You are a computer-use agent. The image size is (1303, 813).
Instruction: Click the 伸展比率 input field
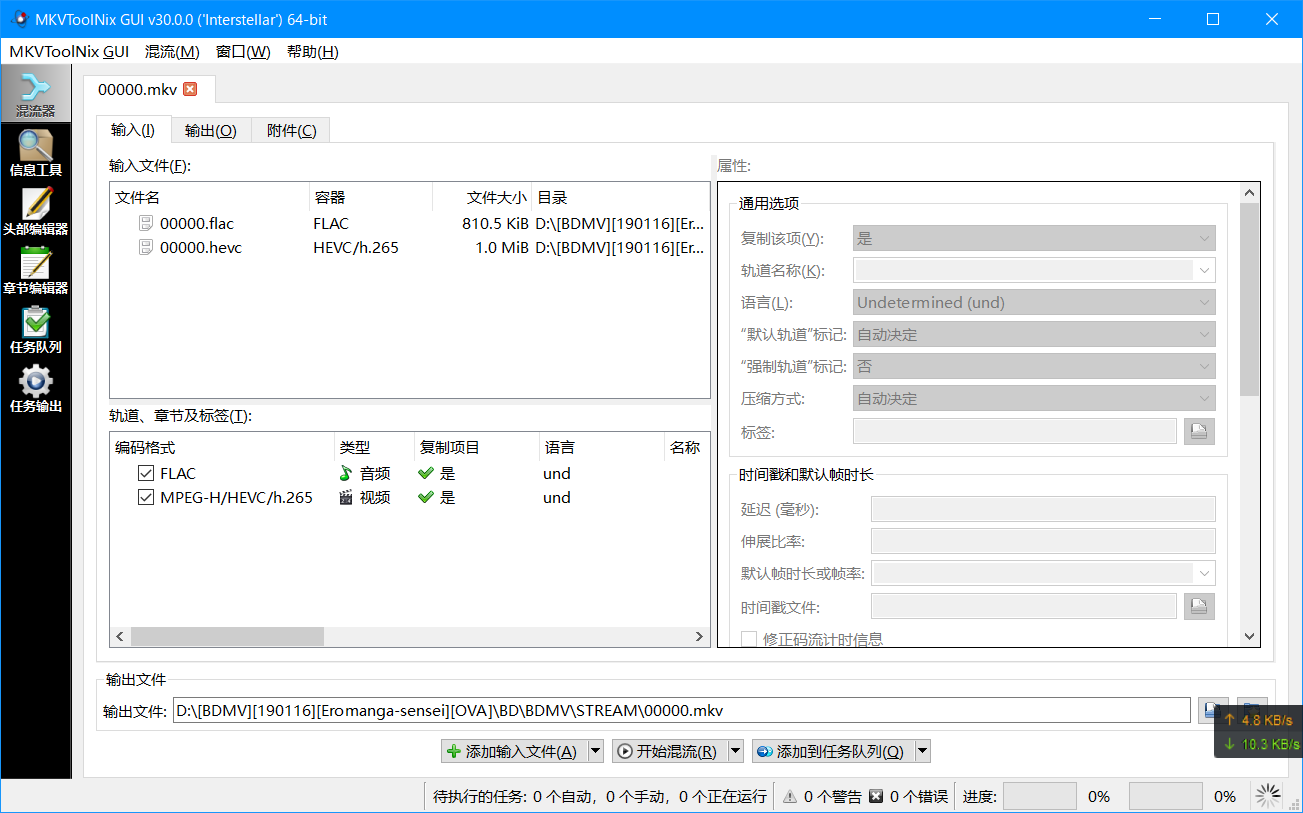[1043, 541]
